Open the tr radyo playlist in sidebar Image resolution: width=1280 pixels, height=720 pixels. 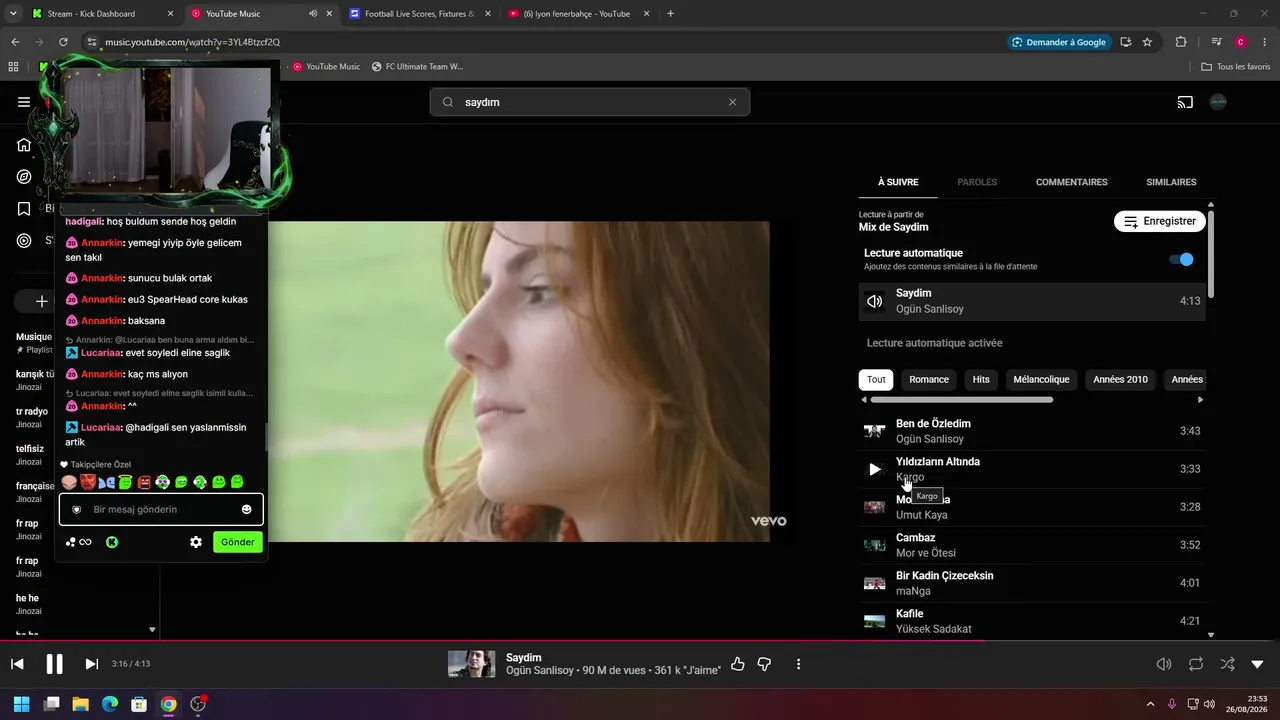click(34, 418)
